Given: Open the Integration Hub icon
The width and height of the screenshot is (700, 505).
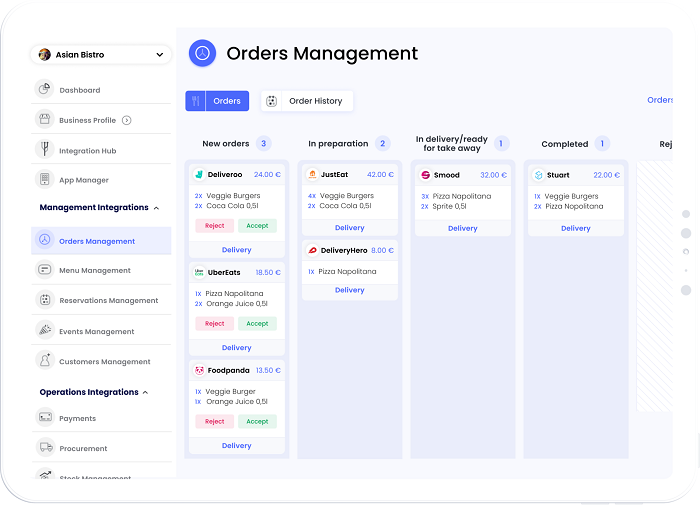Looking at the screenshot, I should point(44,150).
